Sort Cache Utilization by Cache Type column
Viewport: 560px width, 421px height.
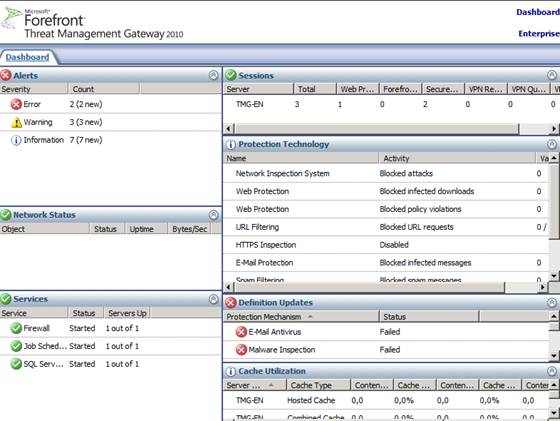pos(318,385)
